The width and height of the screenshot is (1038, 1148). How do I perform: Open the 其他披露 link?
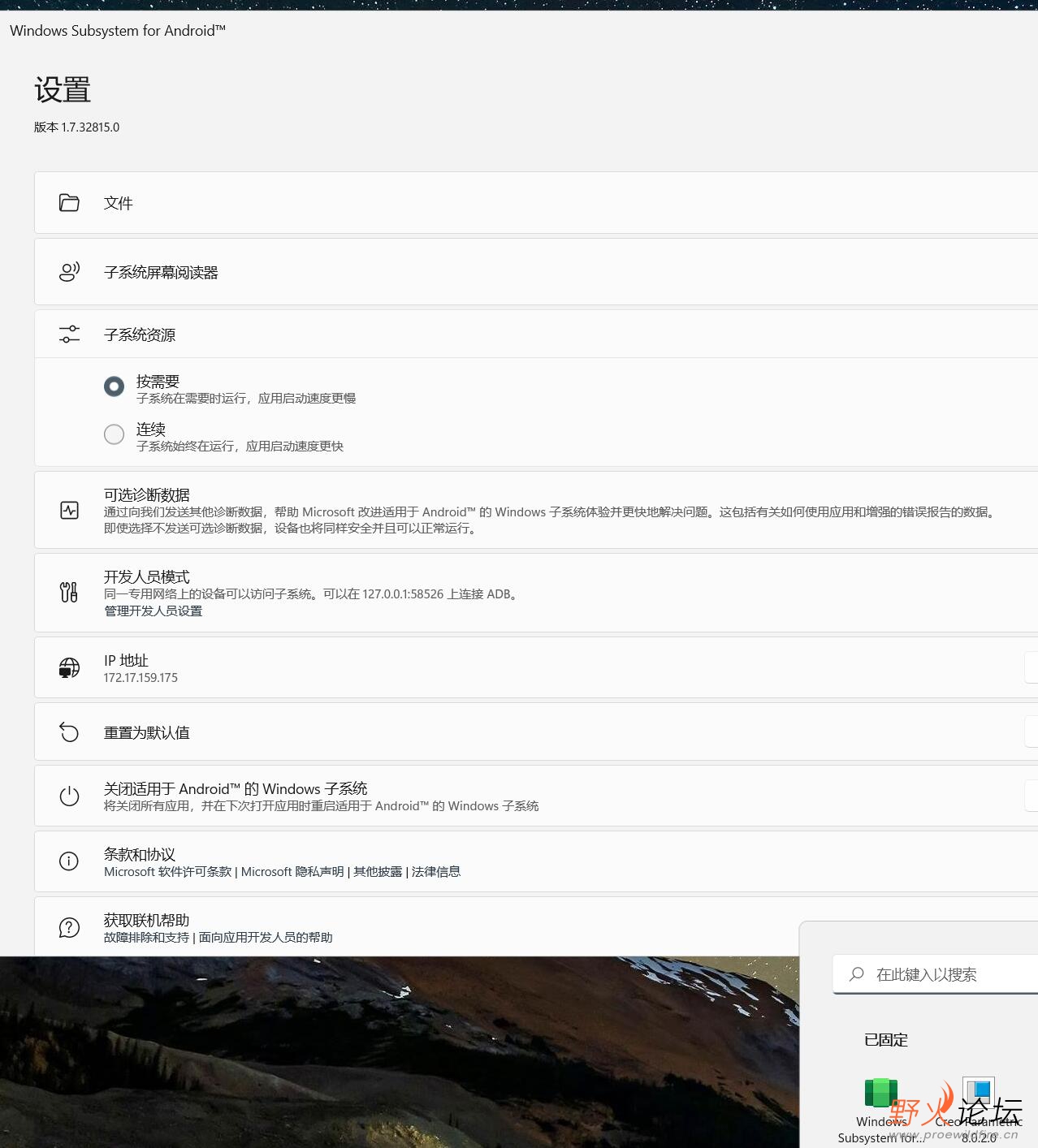(x=378, y=872)
